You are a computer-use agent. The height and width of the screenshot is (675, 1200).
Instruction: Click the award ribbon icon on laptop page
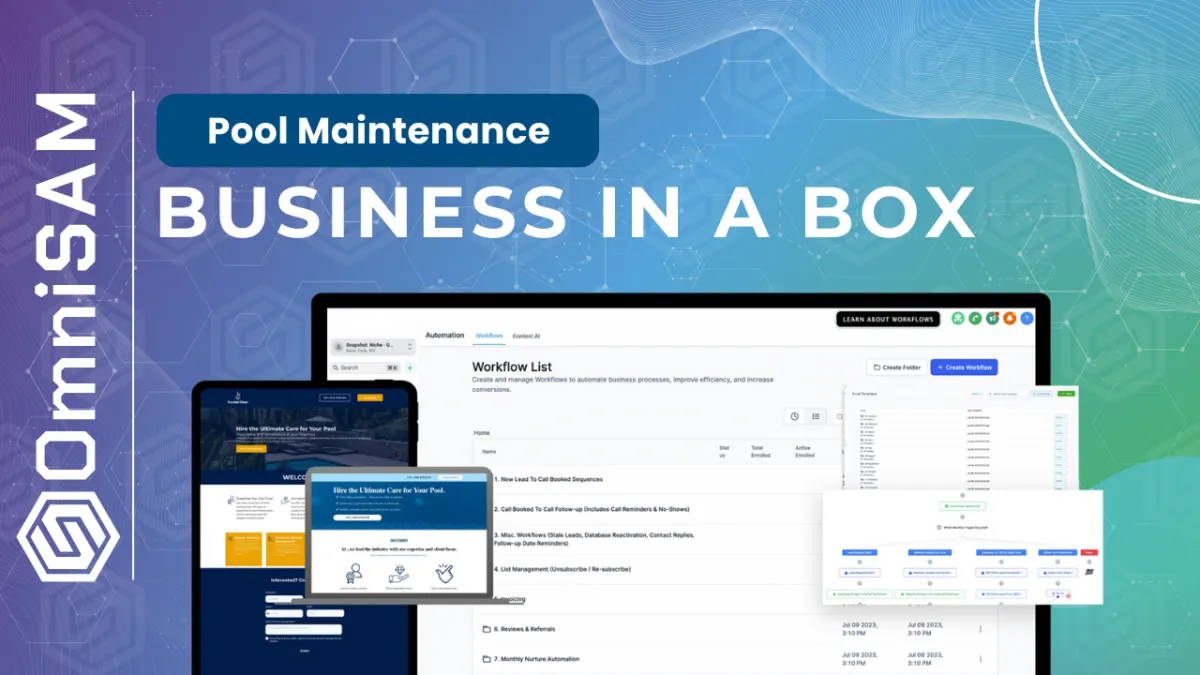[x=356, y=574]
